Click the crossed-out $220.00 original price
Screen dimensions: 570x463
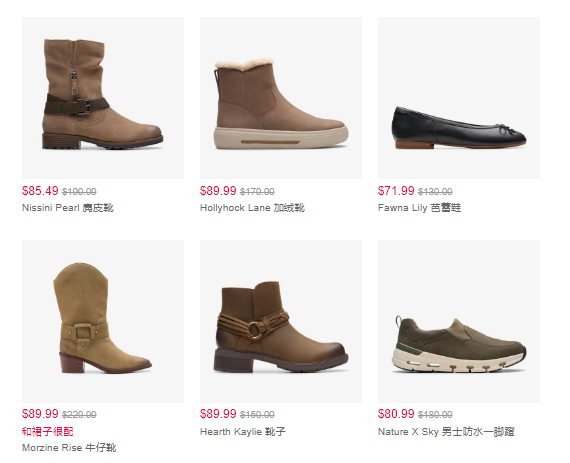pyautogui.click(x=79, y=415)
